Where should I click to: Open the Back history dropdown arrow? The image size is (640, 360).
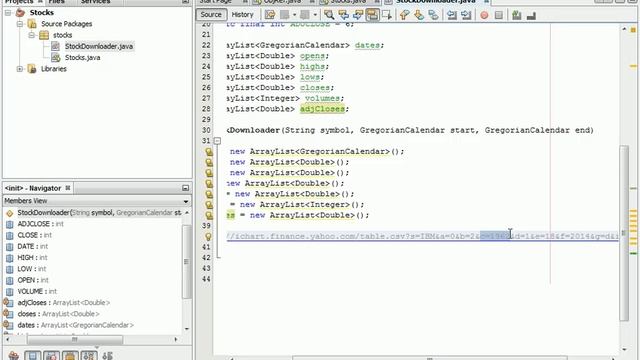click(294, 15)
